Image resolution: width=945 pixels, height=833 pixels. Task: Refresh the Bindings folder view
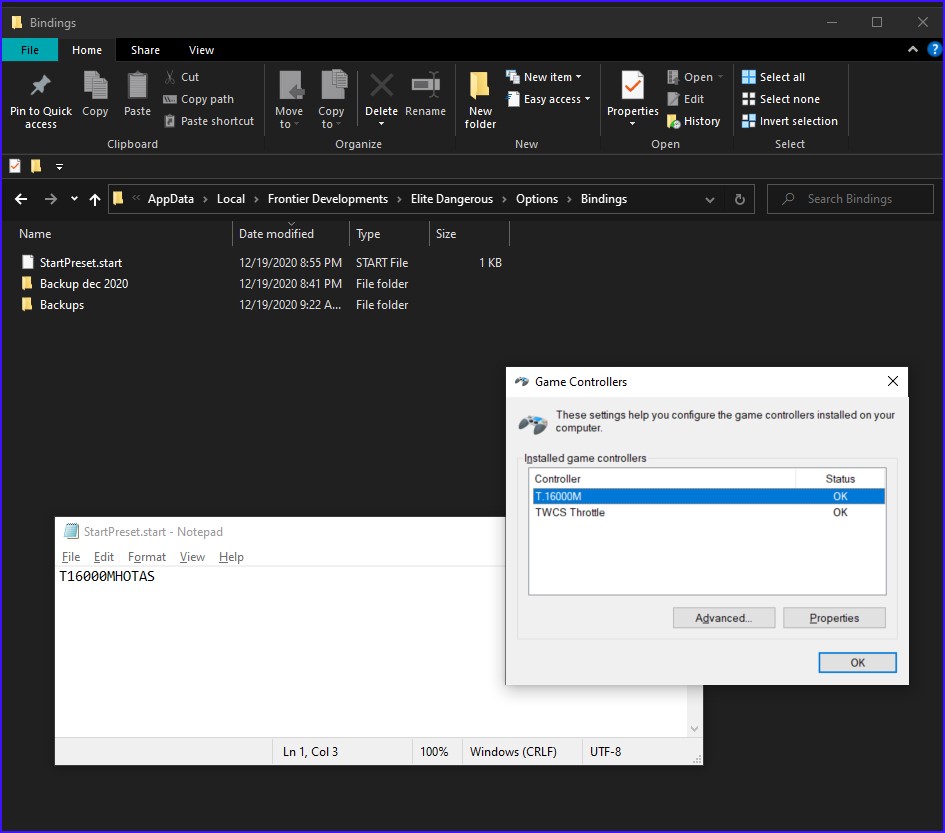(739, 199)
